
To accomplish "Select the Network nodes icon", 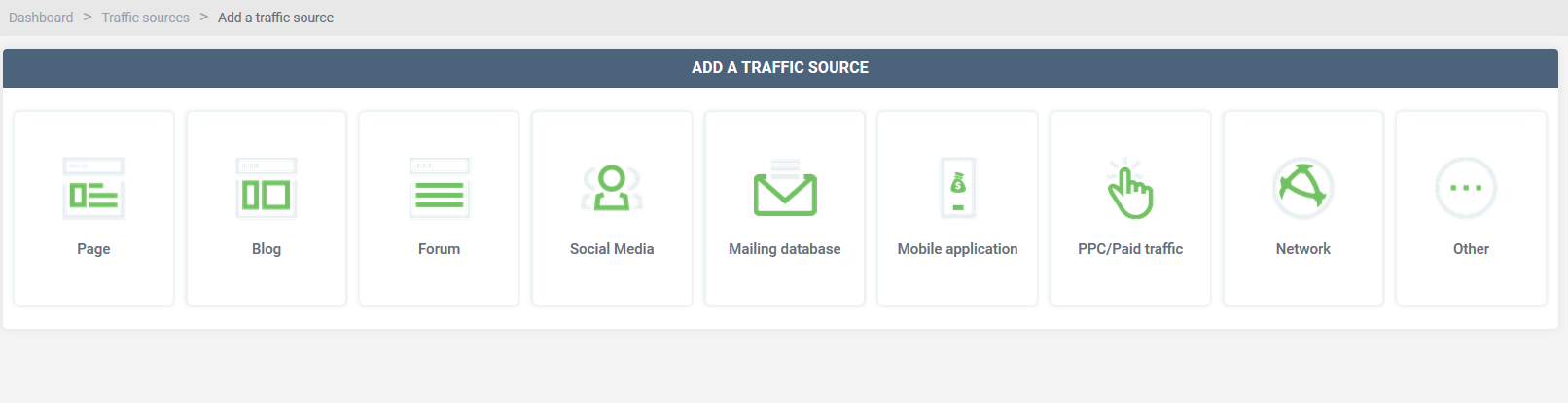I will pos(1303,188).
